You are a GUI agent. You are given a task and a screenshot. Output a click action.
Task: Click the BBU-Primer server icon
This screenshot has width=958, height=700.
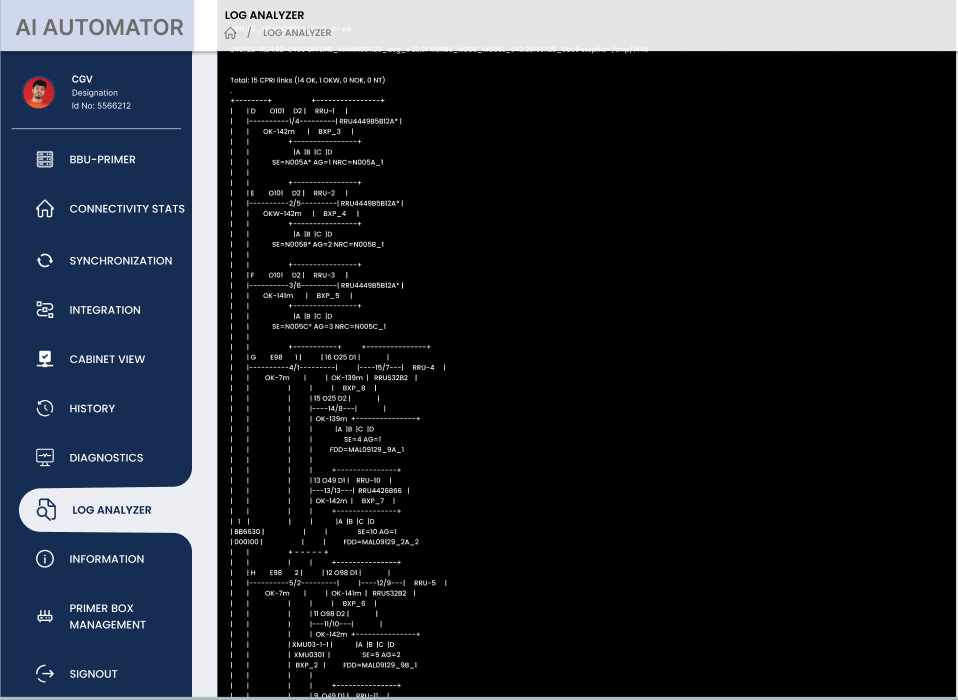coord(45,160)
